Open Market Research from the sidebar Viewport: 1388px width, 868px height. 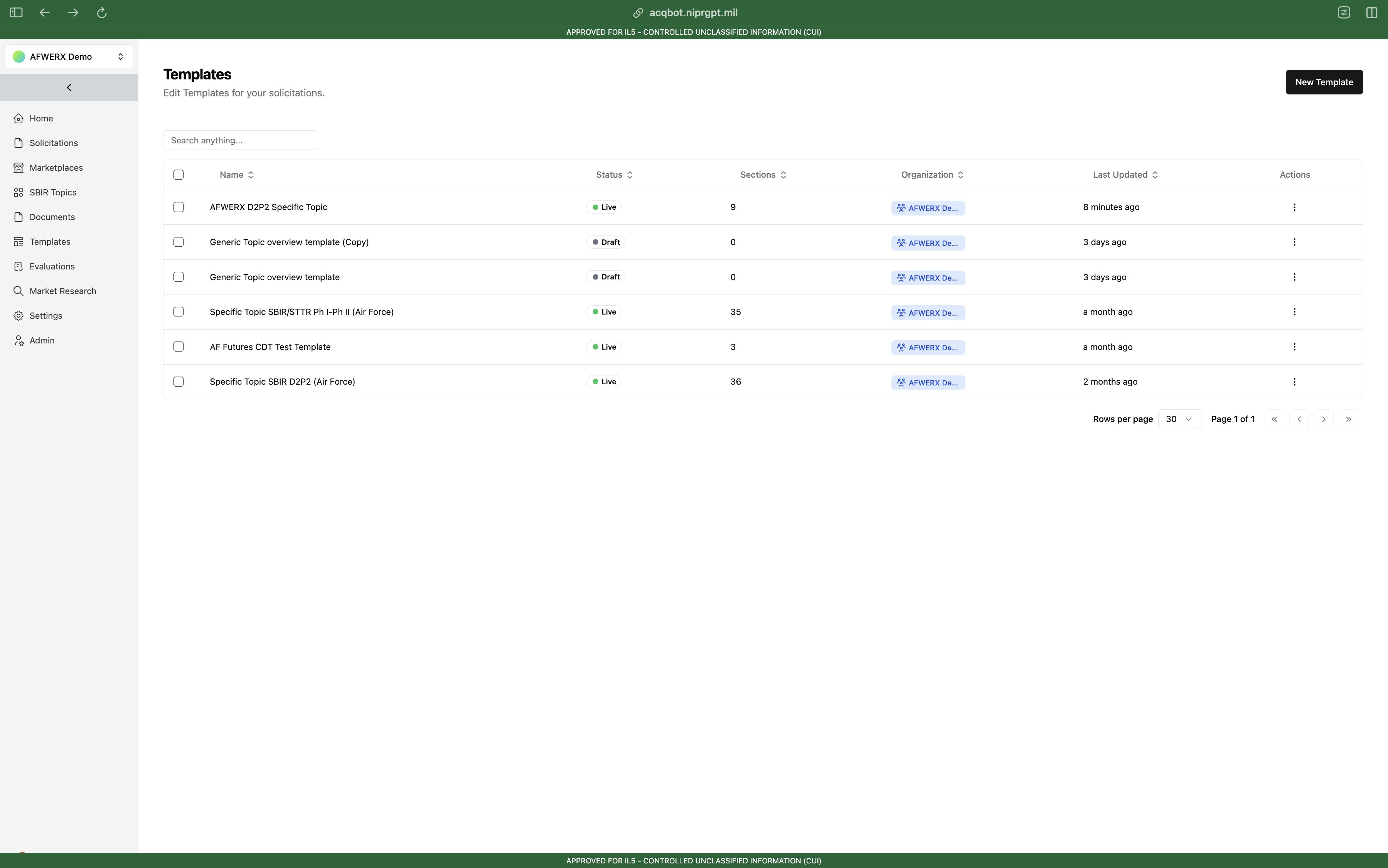coord(62,291)
